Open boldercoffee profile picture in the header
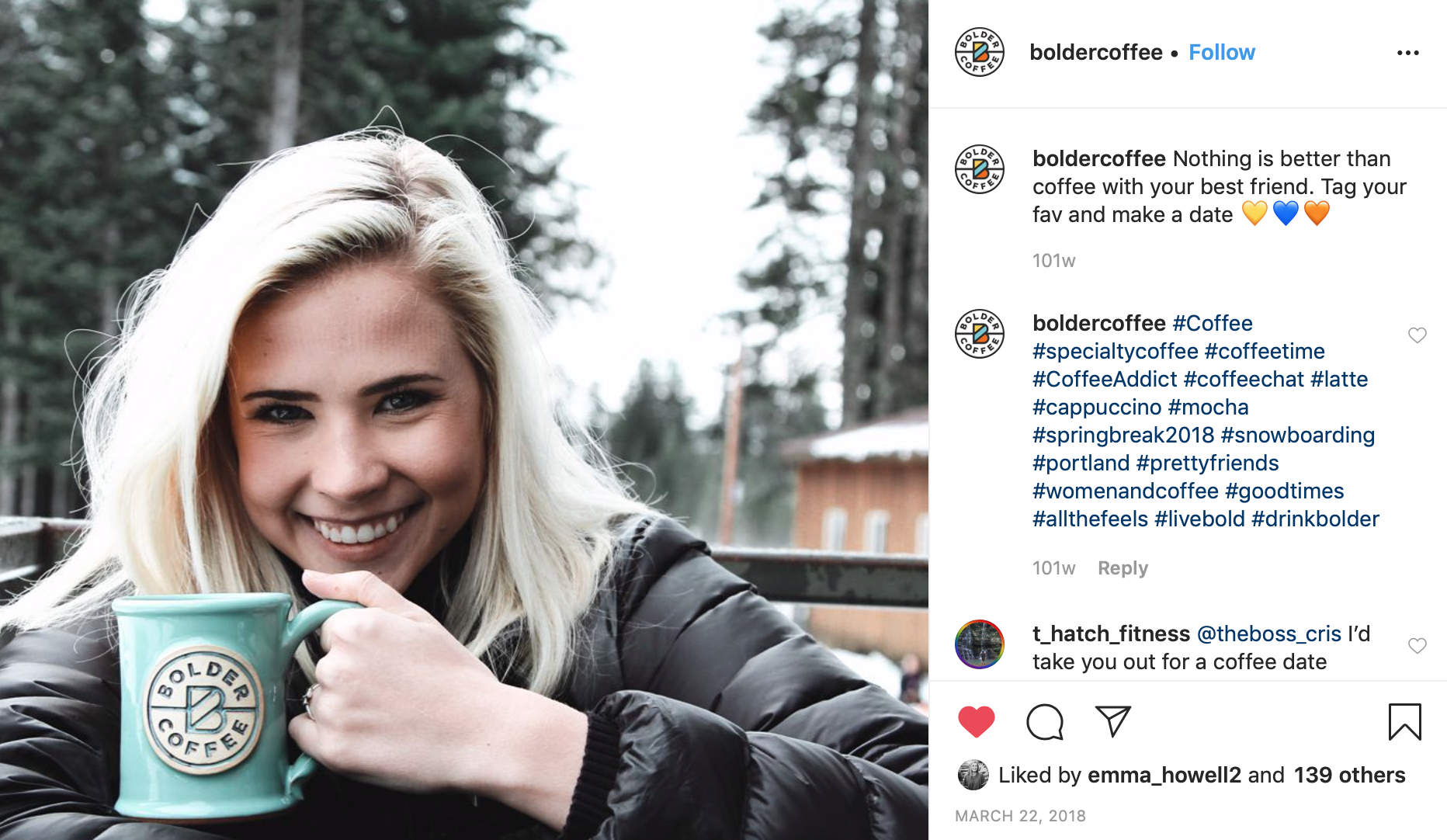The height and width of the screenshot is (840, 1447). tap(980, 52)
